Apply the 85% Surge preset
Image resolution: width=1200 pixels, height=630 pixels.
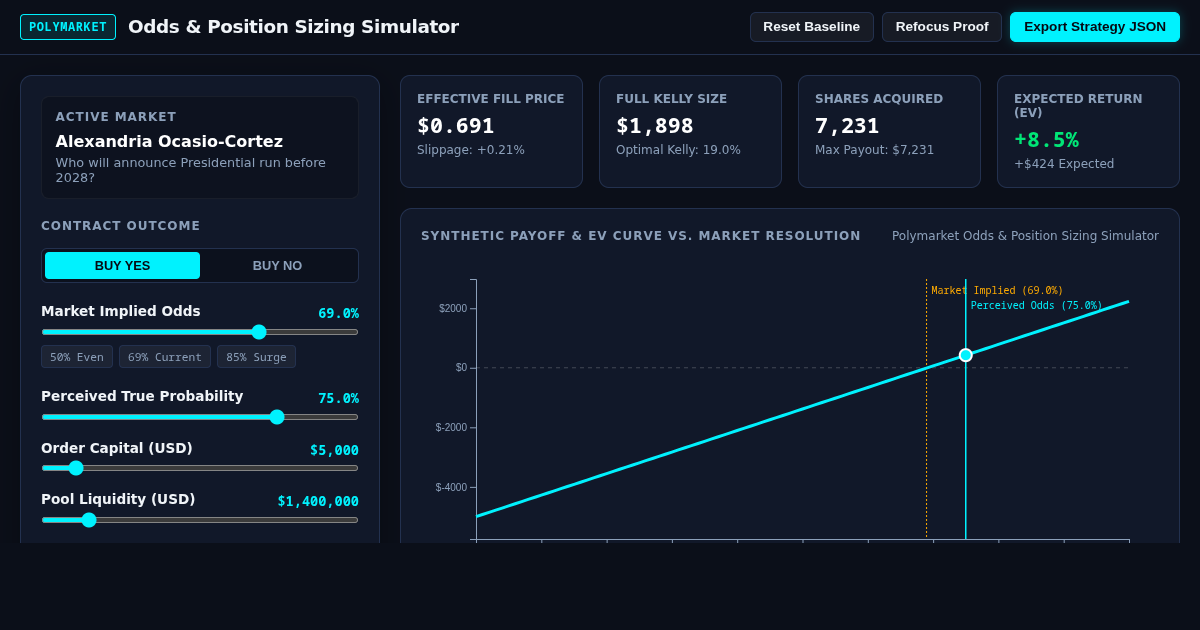pos(257,357)
